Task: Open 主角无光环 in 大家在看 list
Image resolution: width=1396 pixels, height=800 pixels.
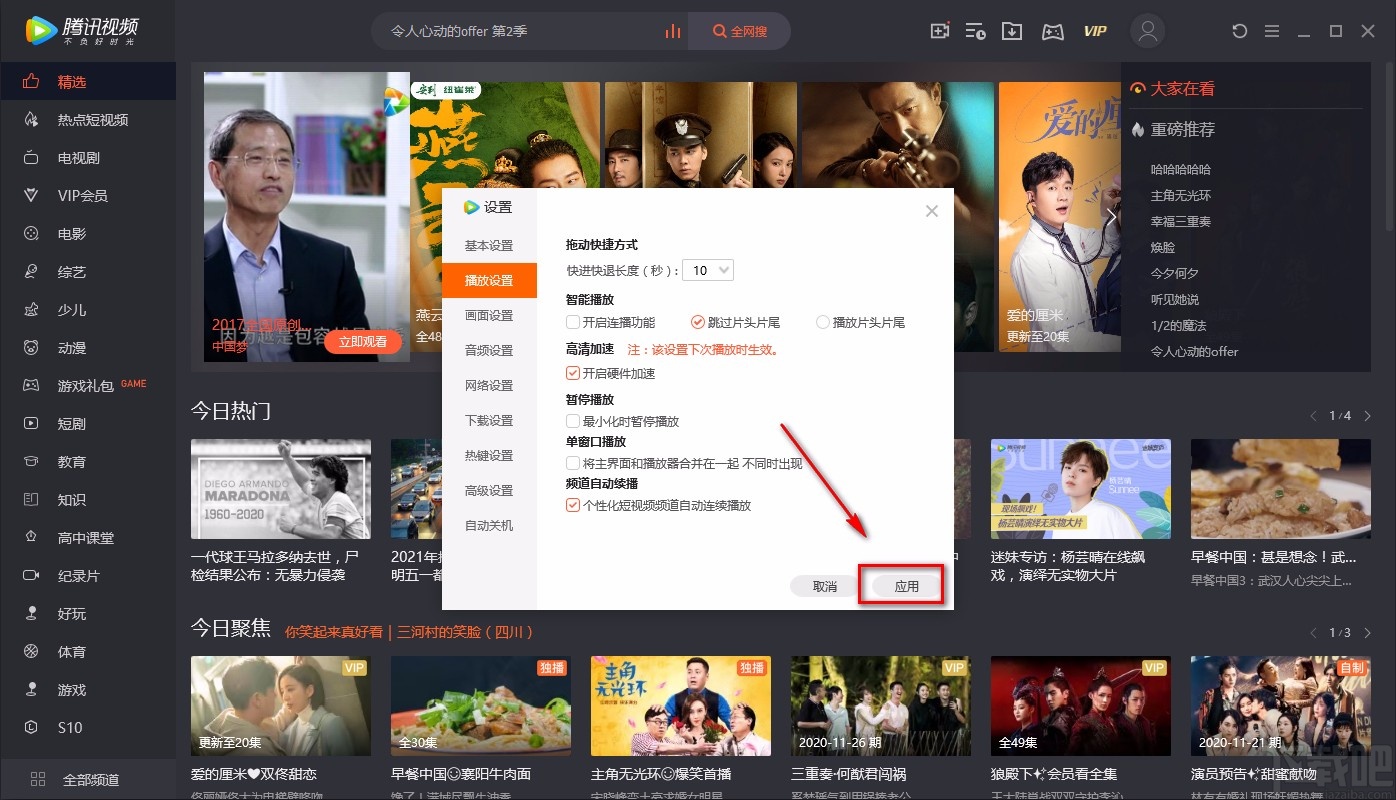Action: [1181, 195]
